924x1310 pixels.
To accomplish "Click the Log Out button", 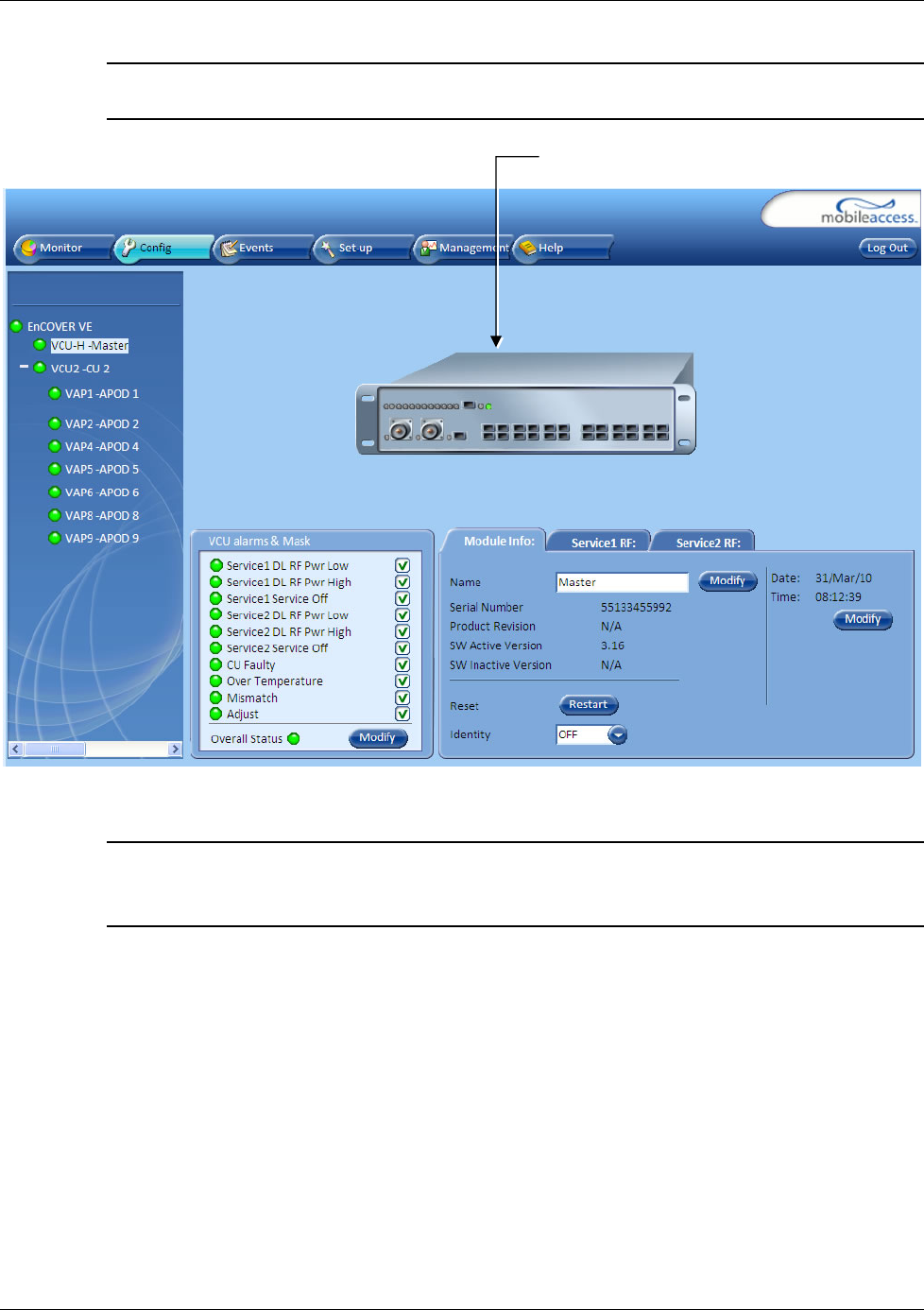I will 887,248.
